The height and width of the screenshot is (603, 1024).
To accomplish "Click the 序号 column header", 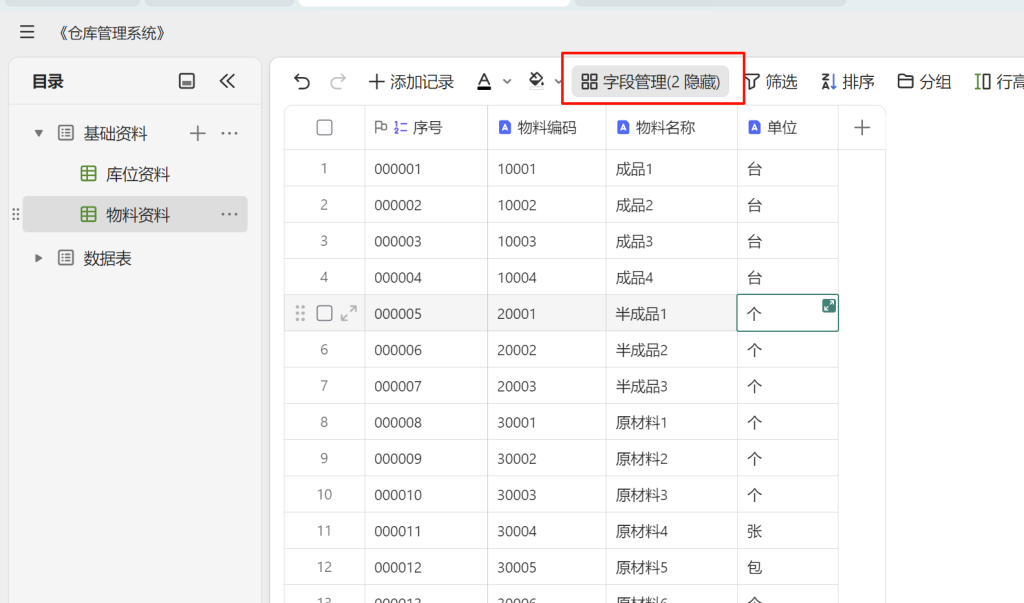I will (426, 127).
